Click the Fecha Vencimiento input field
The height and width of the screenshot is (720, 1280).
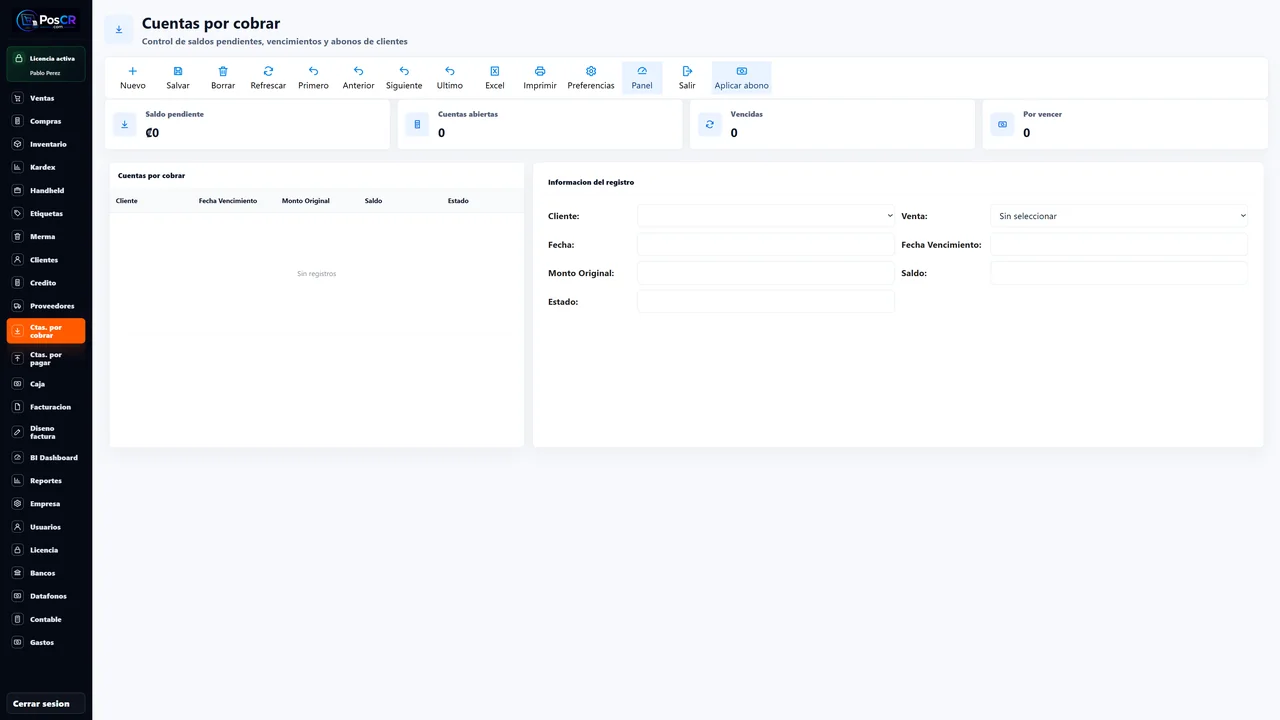(x=1119, y=245)
